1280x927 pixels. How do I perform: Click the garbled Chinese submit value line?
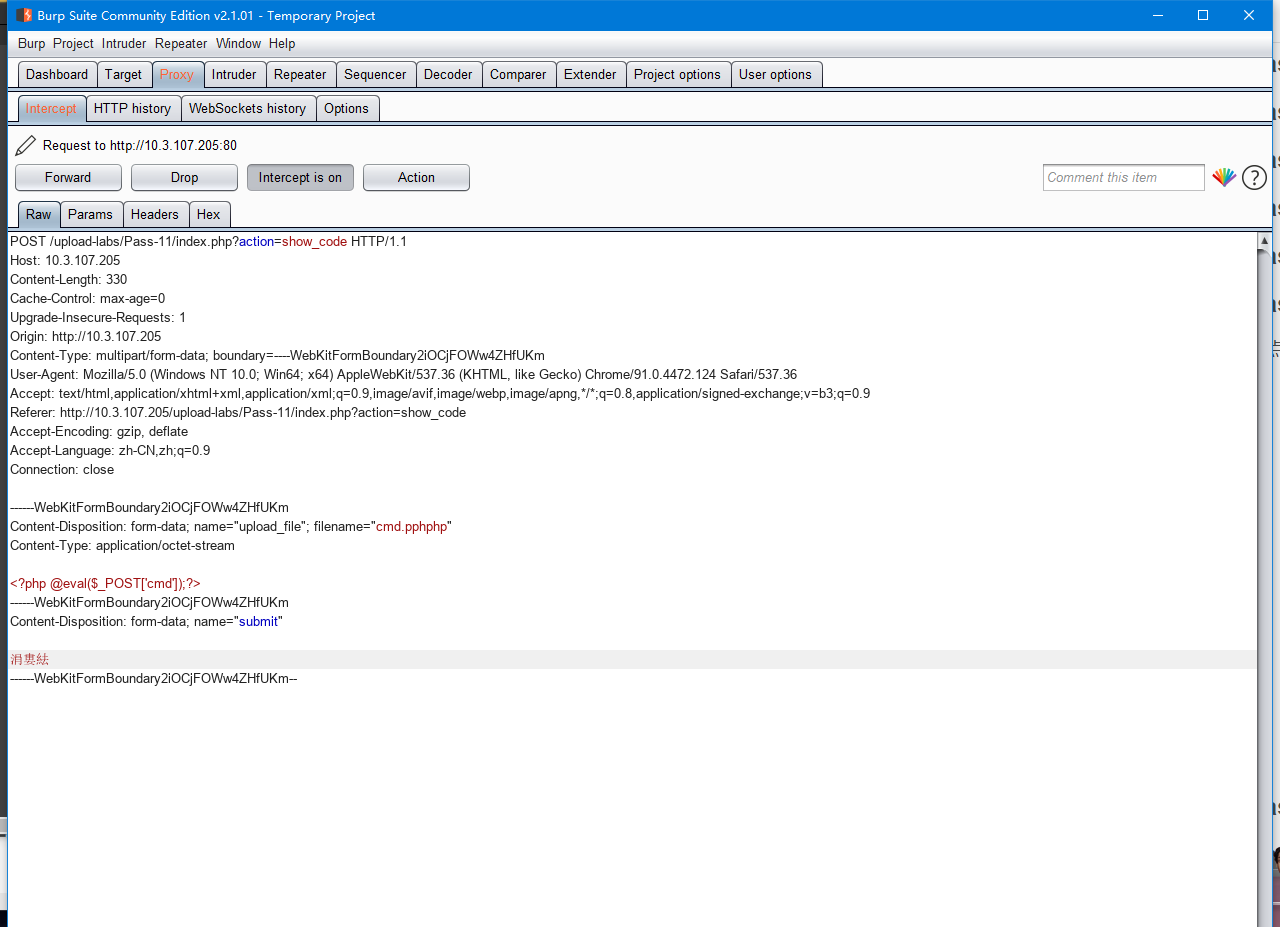[632, 660]
